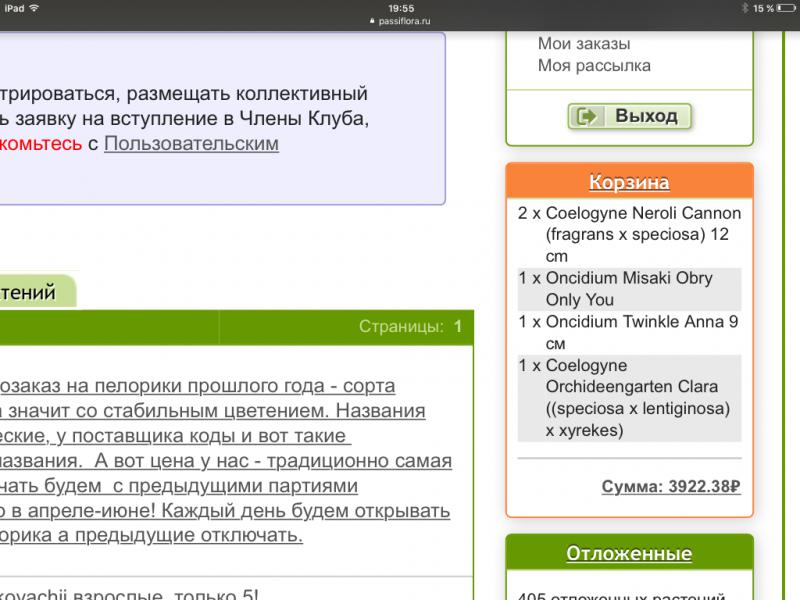
Task: Tap the battery icon at top right
Action: click(x=784, y=8)
